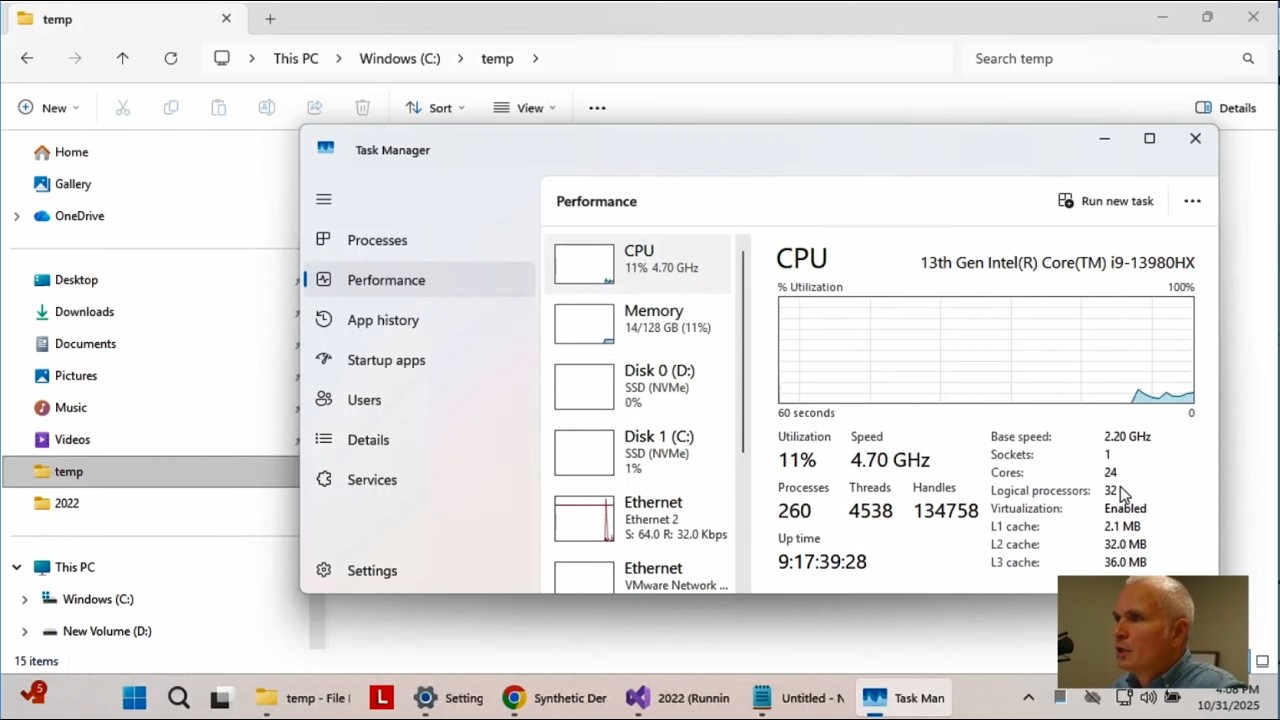
Task: Select VMware Network Ethernet entry
Action: click(x=640, y=576)
